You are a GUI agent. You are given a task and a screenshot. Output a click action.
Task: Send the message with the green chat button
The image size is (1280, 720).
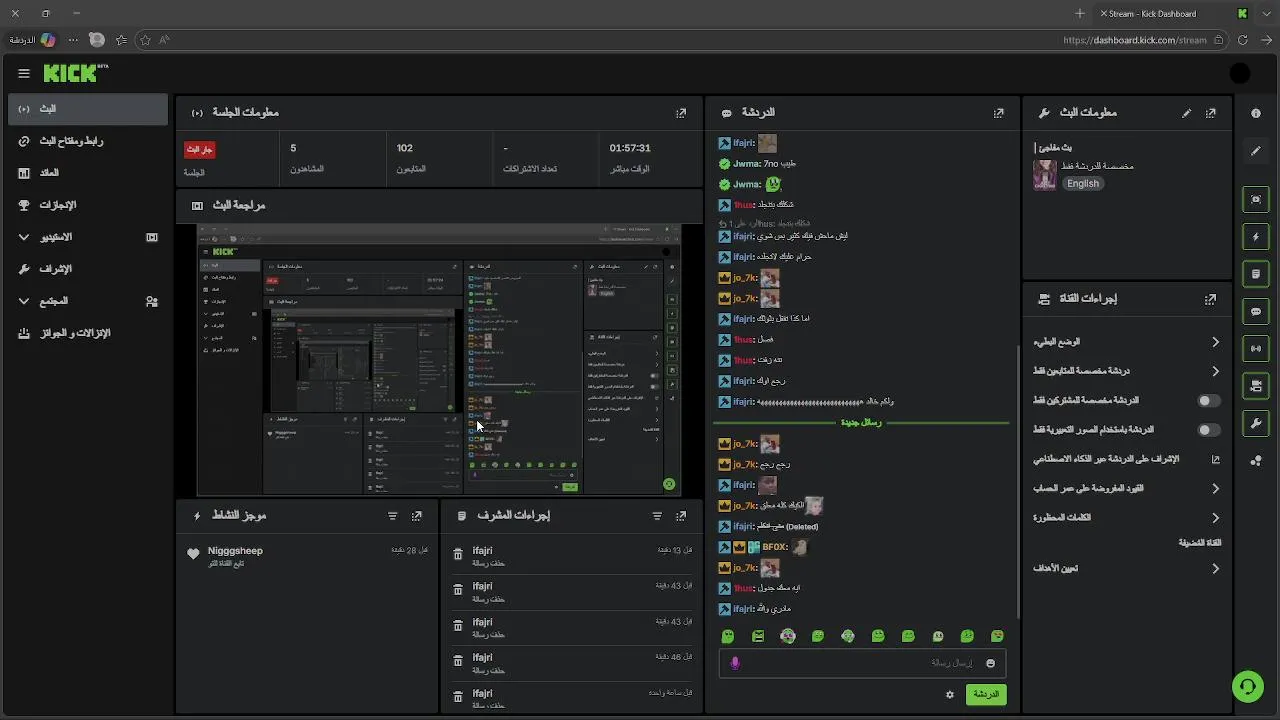tap(986, 694)
